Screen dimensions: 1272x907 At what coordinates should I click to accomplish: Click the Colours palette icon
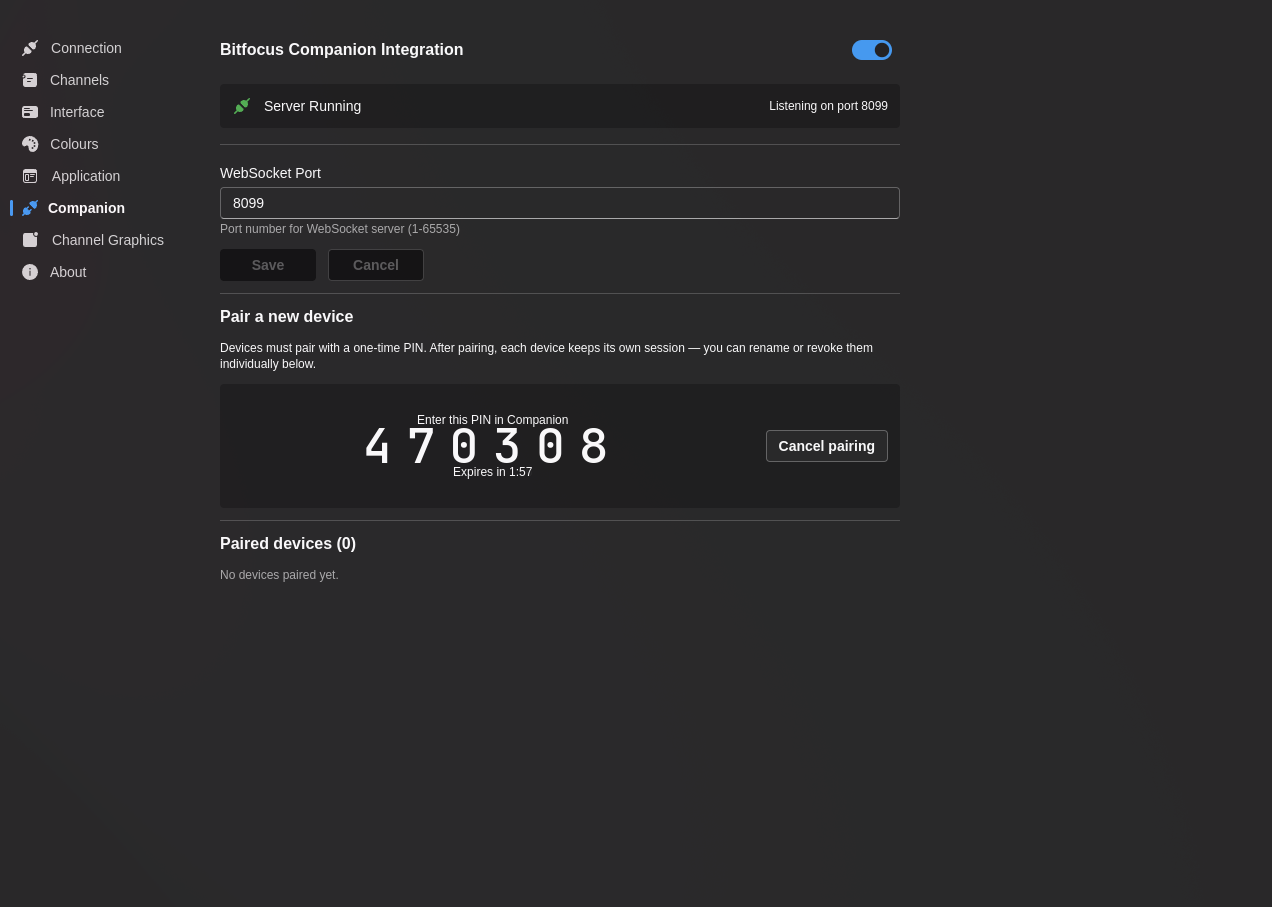[x=30, y=144]
